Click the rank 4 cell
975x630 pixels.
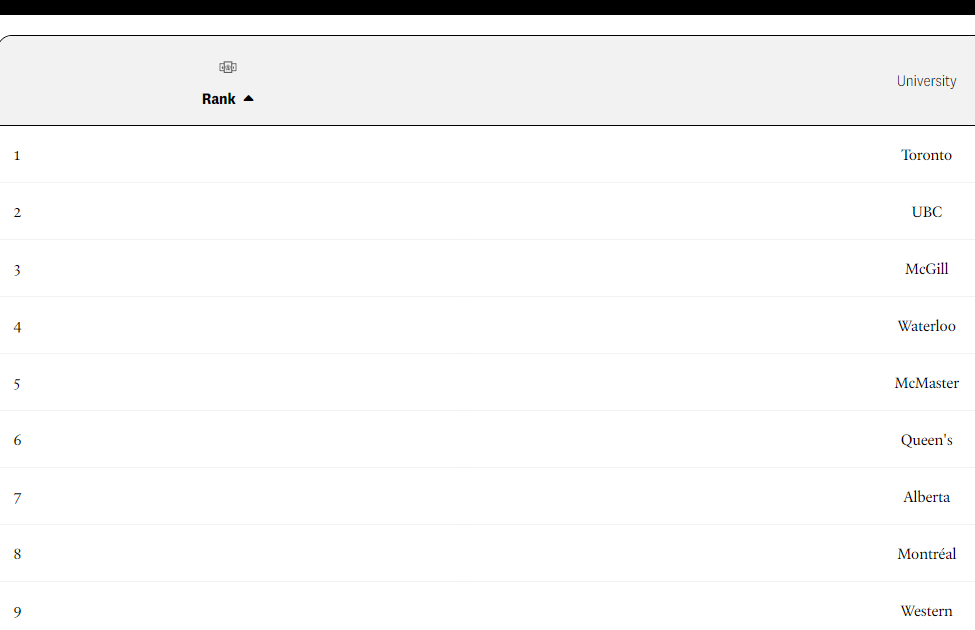(x=17, y=327)
